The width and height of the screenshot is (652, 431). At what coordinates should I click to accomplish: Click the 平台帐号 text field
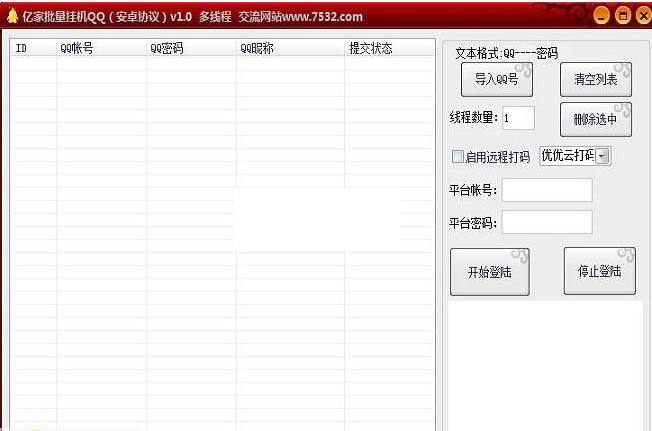546,190
